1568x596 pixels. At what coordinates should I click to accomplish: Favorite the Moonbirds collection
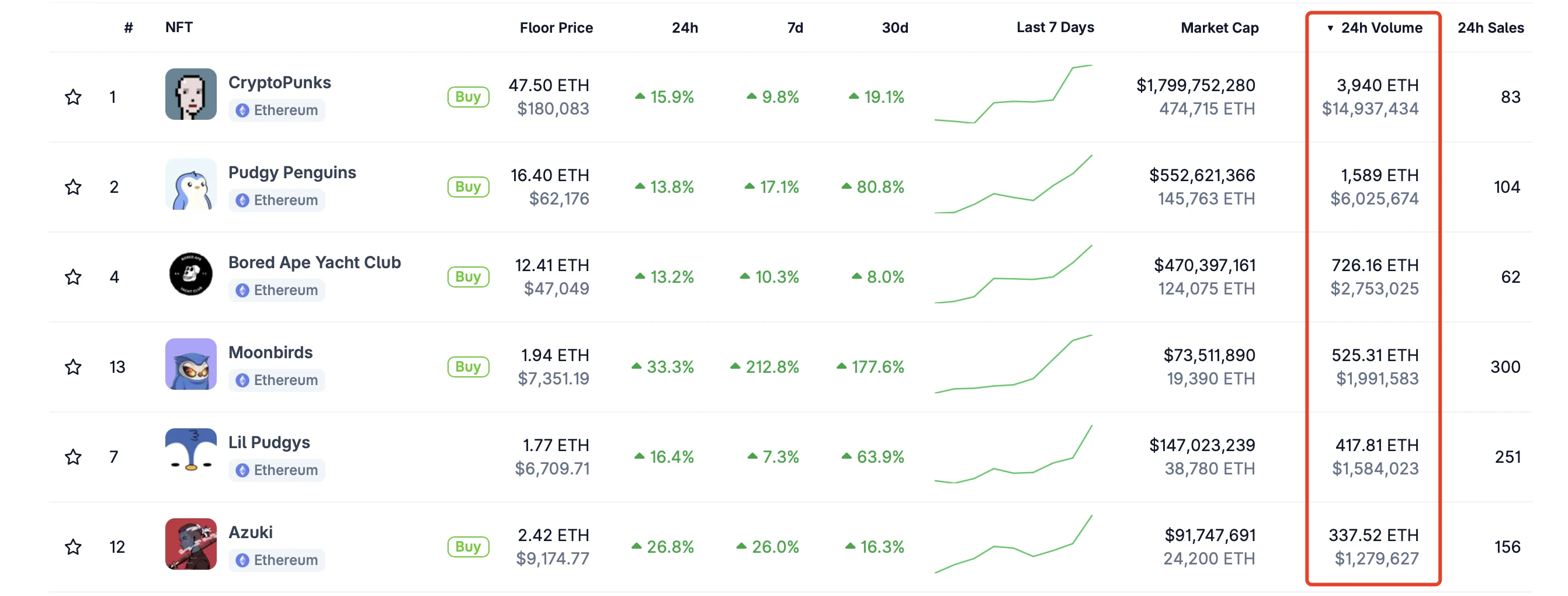click(73, 366)
